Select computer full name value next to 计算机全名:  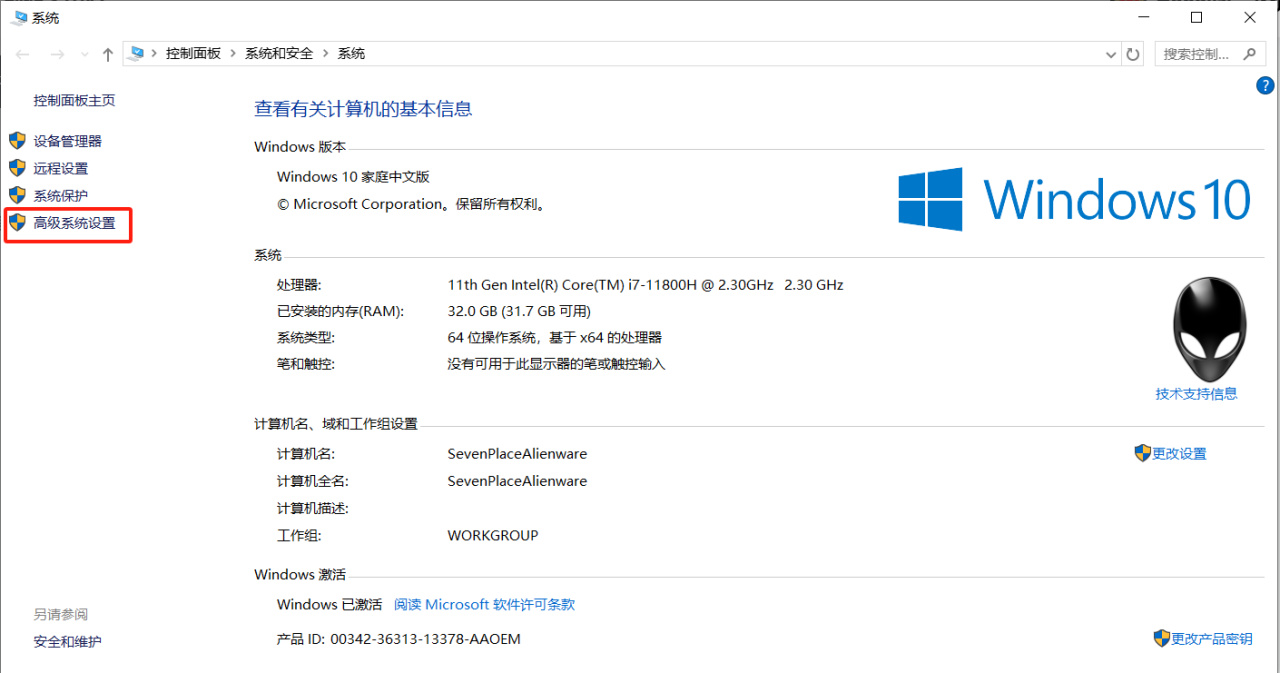click(517, 480)
